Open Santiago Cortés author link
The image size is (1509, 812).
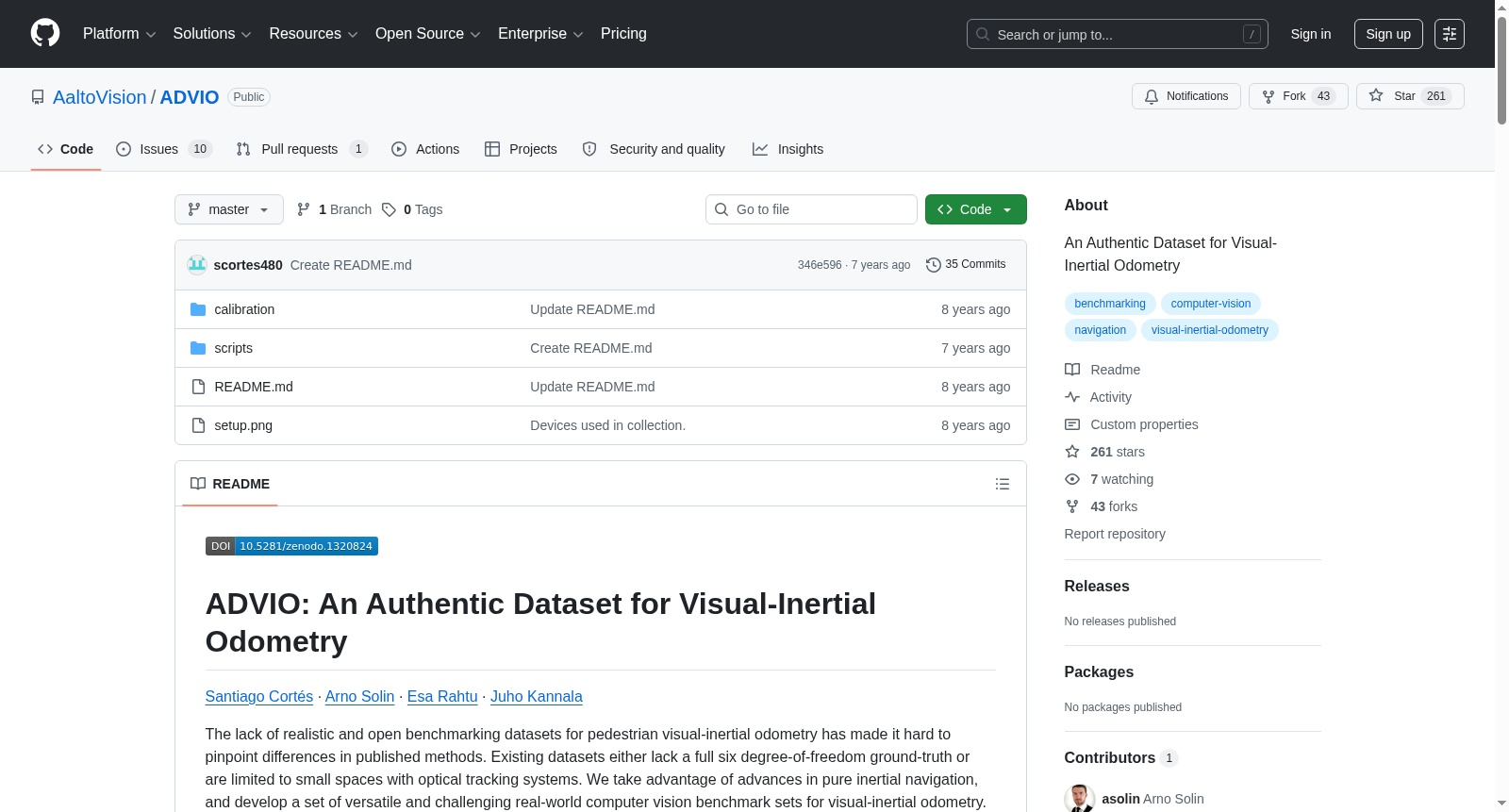259,697
